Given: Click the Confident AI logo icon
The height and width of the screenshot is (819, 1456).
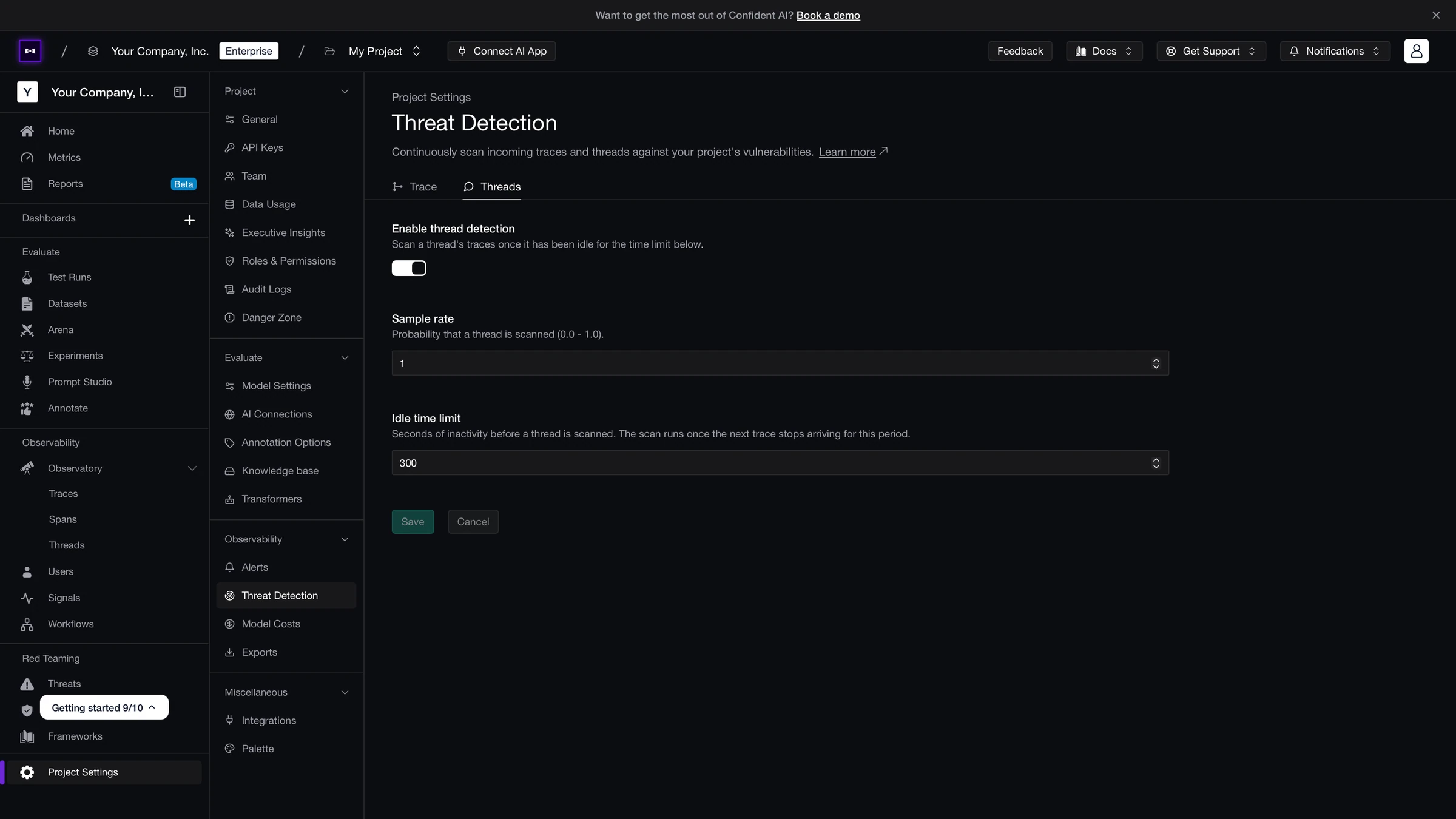Looking at the screenshot, I should pos(30,51).
